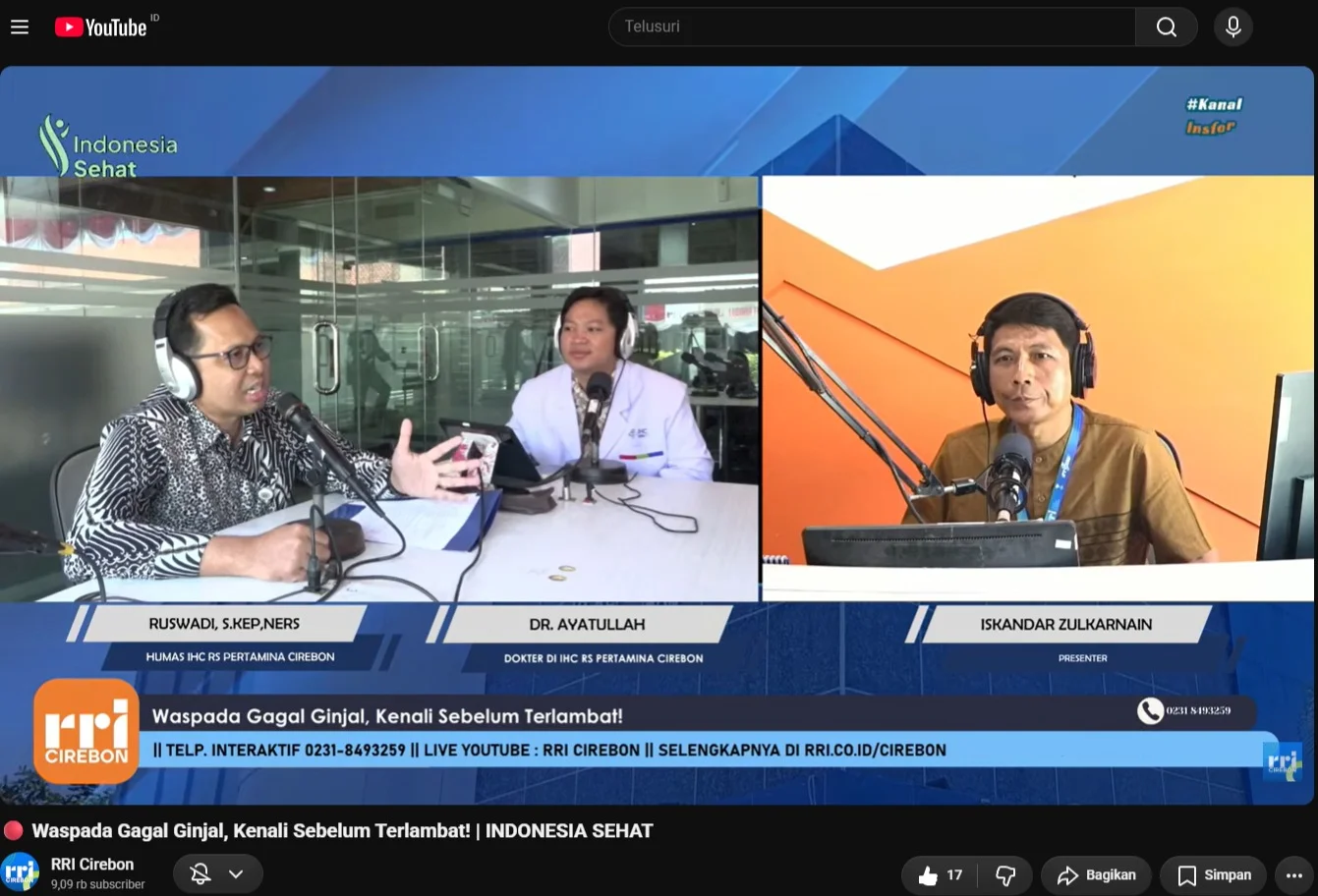Save the video using Simpan
Image resolution: width=1318 pixels, height=896 pixels.
coord(1215,875)
